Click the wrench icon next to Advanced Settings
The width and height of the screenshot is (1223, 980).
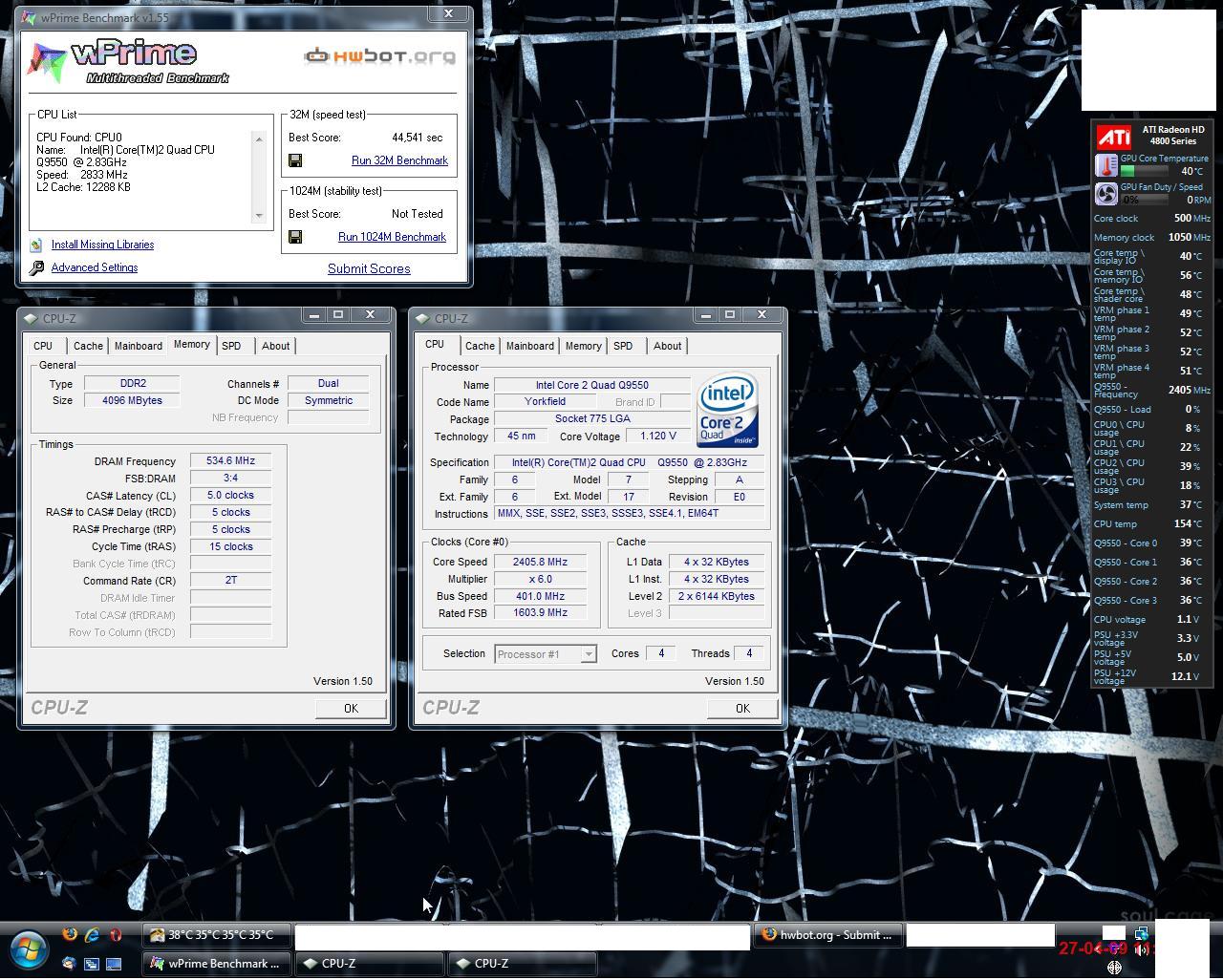click(x=36, y=268)
